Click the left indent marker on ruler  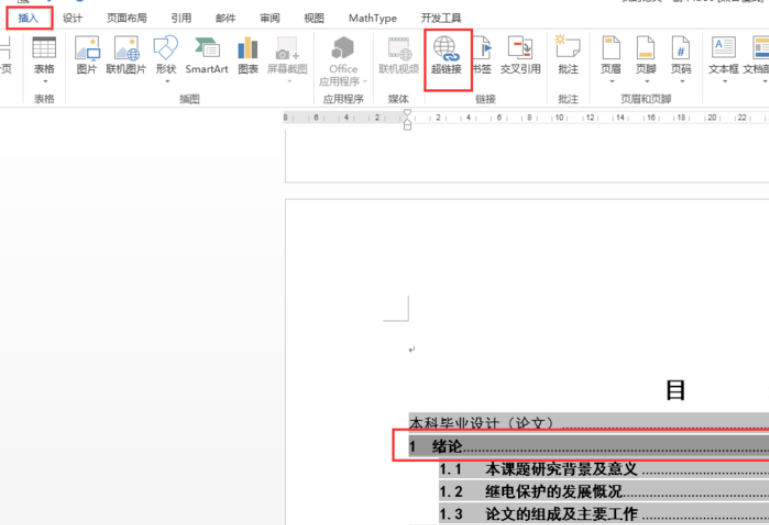coord(407,127)
